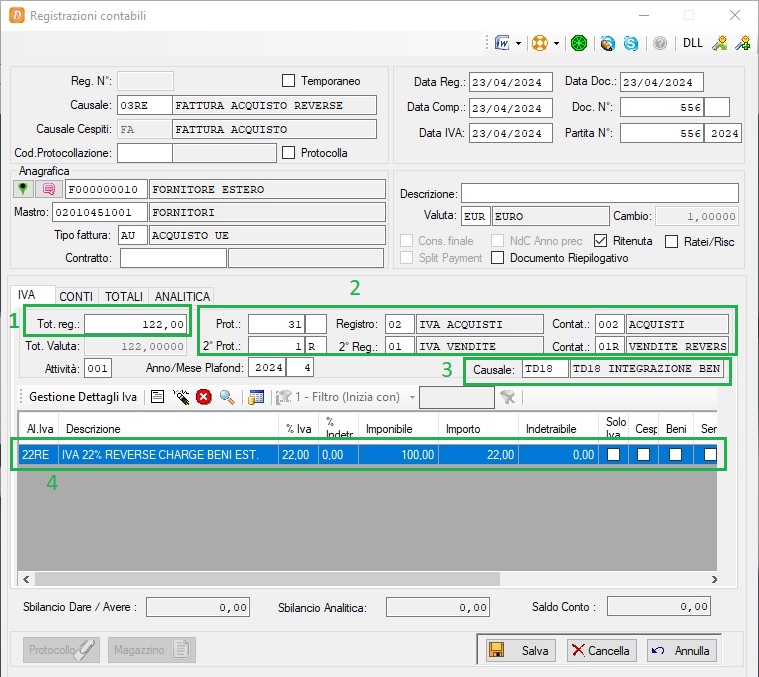Click the filter text input field
Viewport: 759px width, 677px height.
point(456,398)
